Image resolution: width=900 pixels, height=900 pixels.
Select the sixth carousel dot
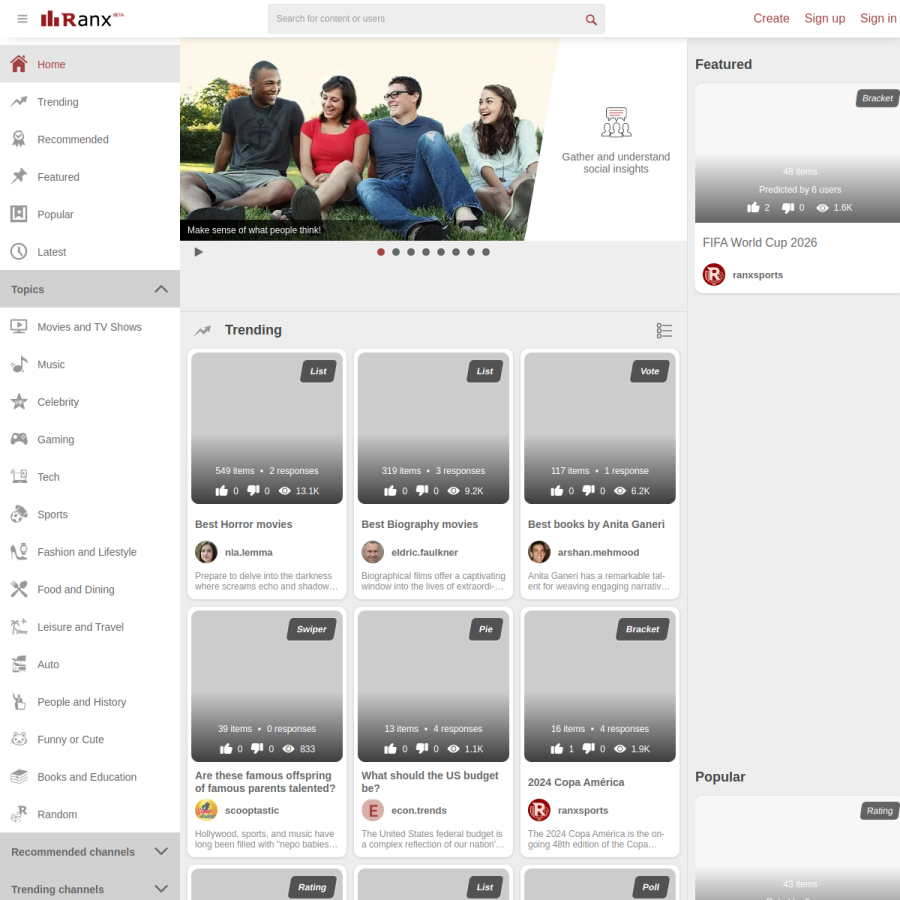coord(456,252)
